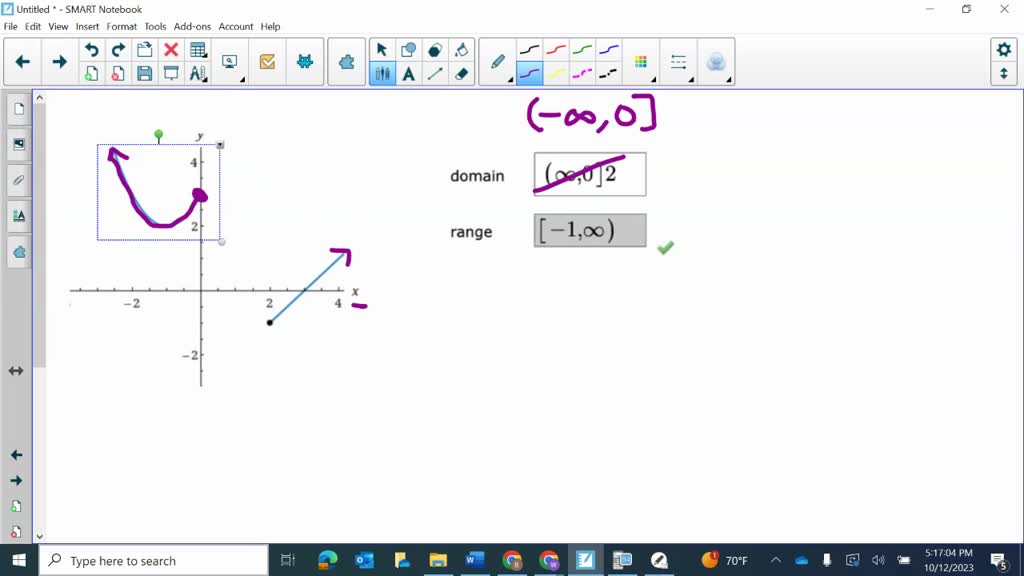The height and width of the screenshot is (576, 1024).
Task: Select the arrow selection tool
Action: 383,48
